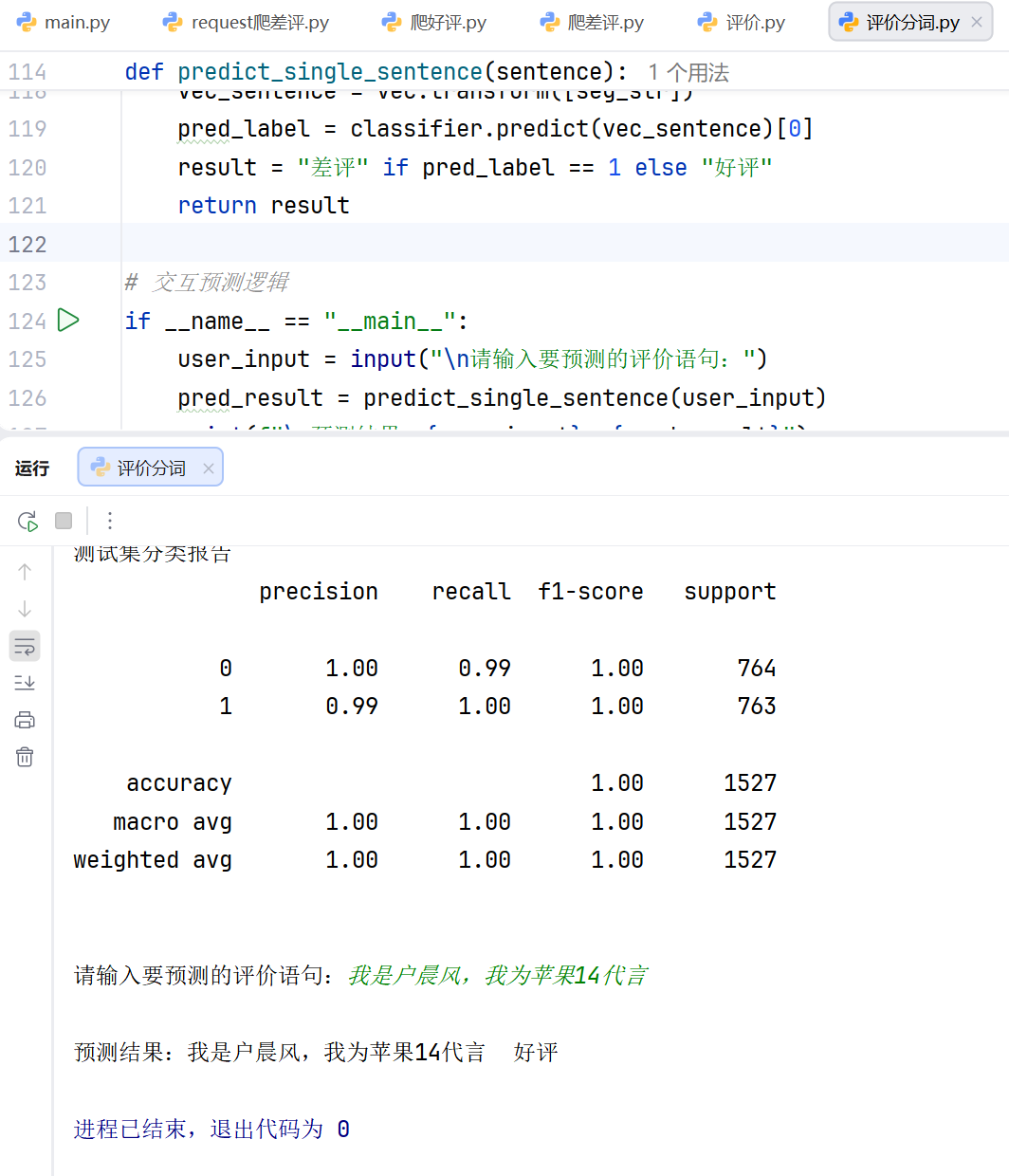Image resolution: width=1009 pixels, height=1176 pixels.
Task: Click the 'accuracy' row label
Action: point(179,783)
